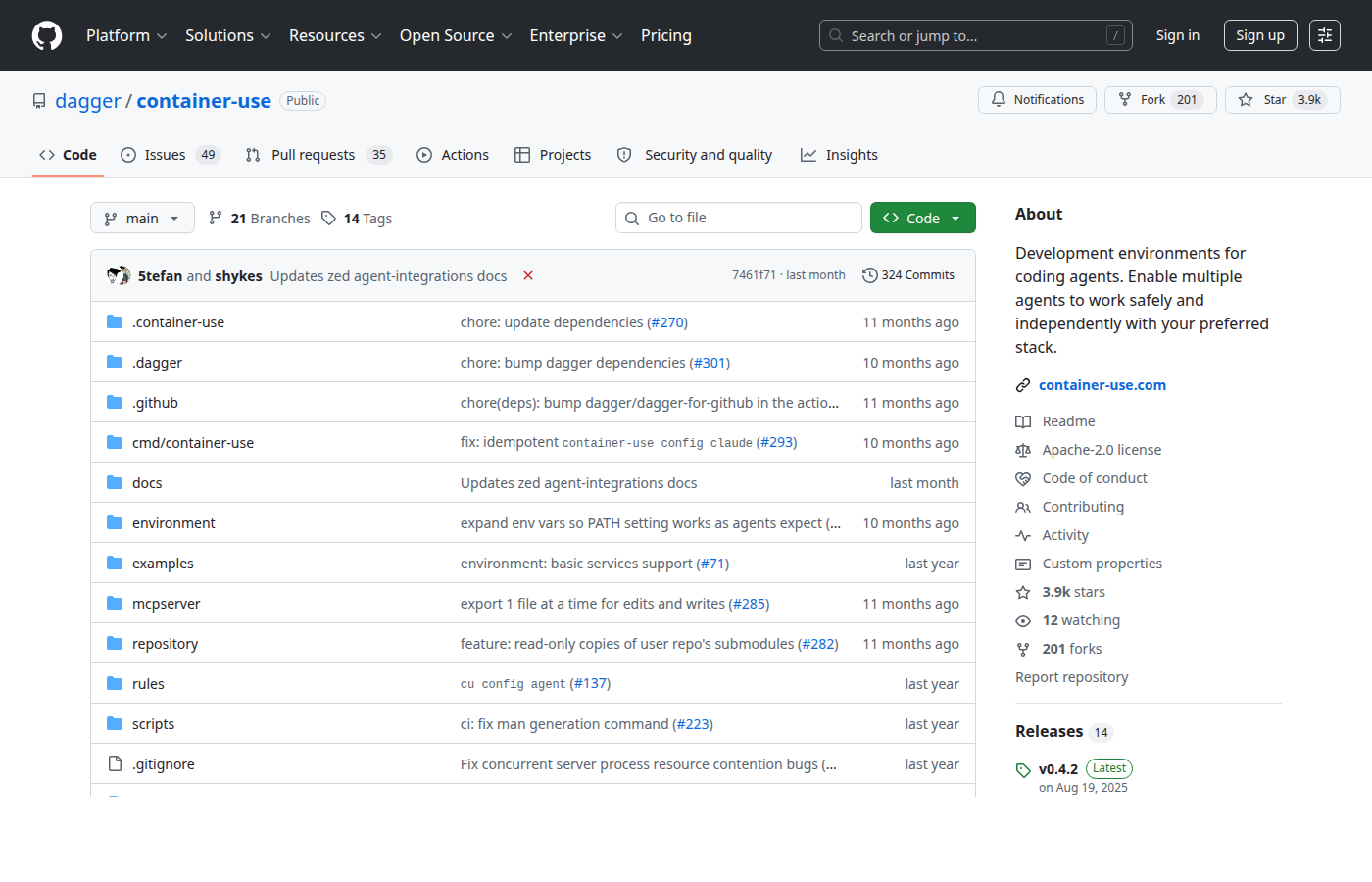Open the green Code dropdown button

(923, 218)
